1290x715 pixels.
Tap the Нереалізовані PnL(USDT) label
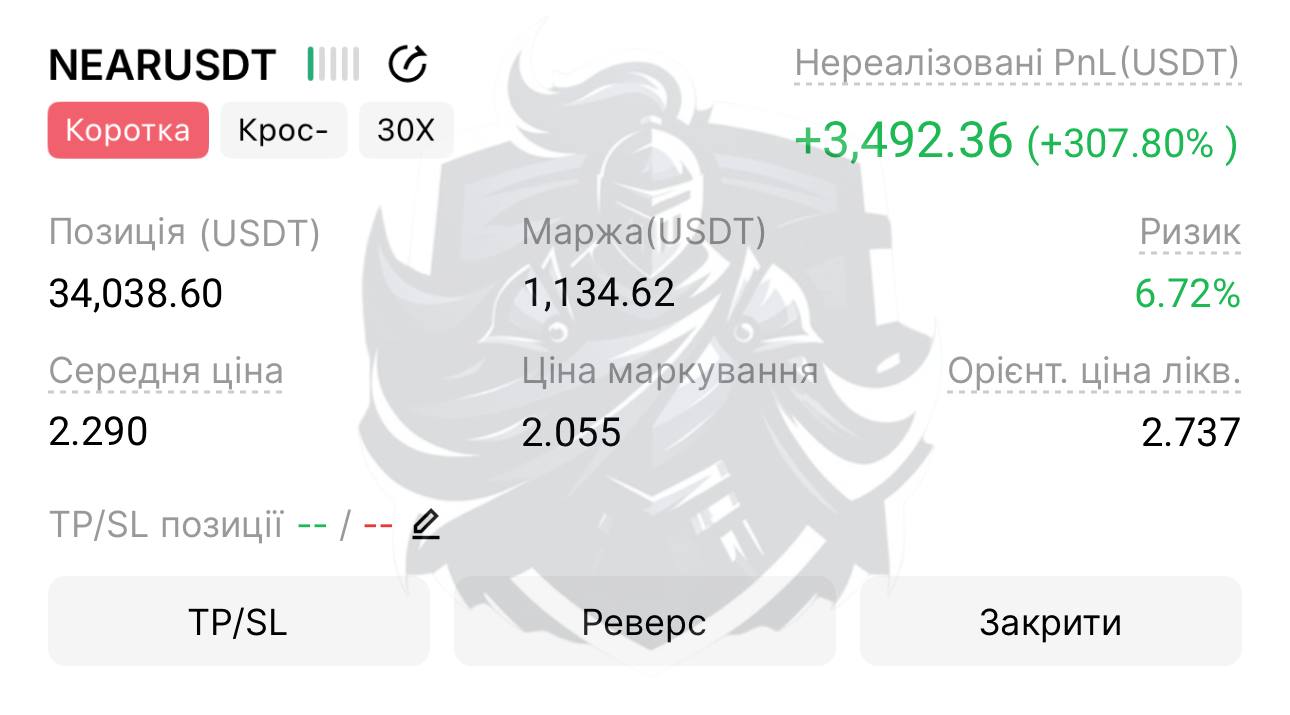(1017, 64)
